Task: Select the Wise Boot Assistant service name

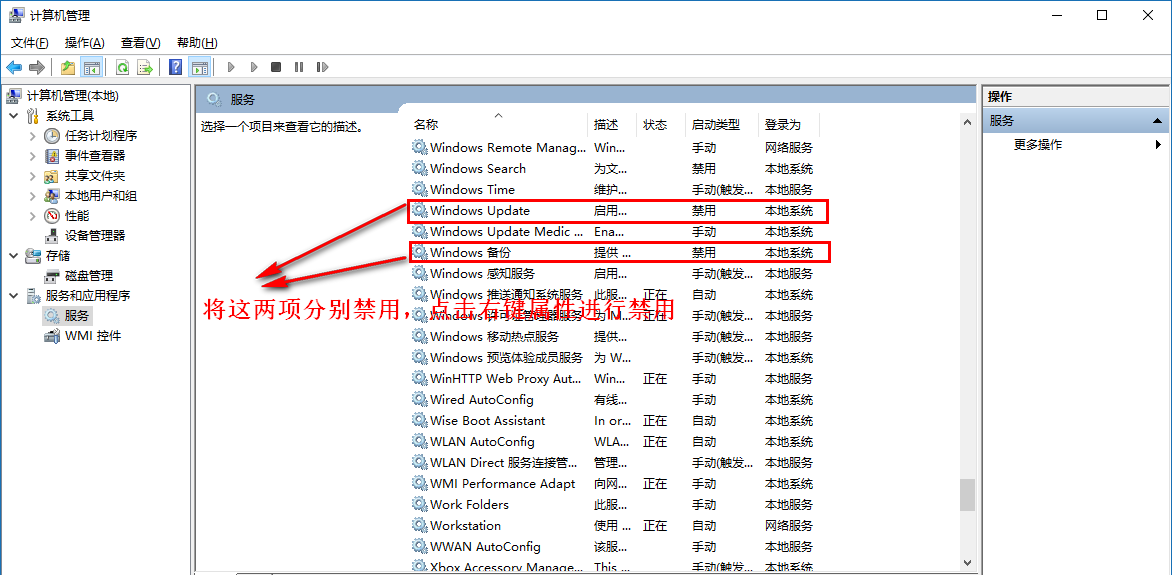Action: click(x=487, y=421)
